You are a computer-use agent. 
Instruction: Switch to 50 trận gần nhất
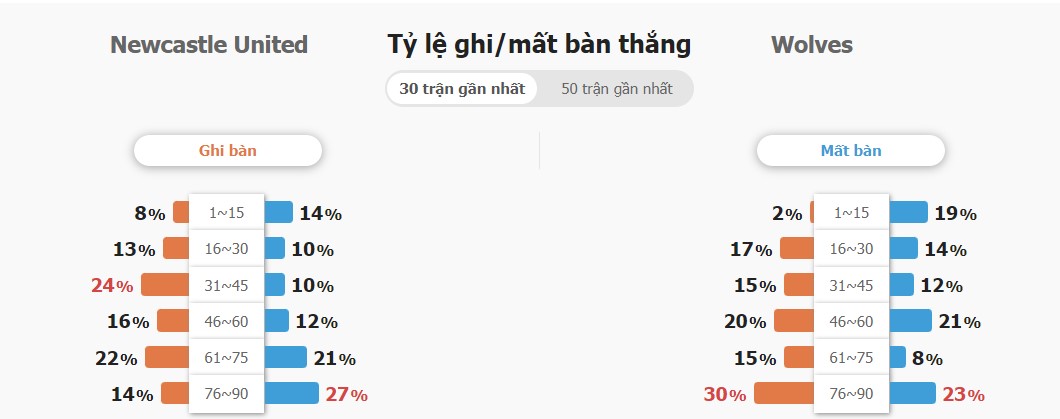(x=617, y=89)
